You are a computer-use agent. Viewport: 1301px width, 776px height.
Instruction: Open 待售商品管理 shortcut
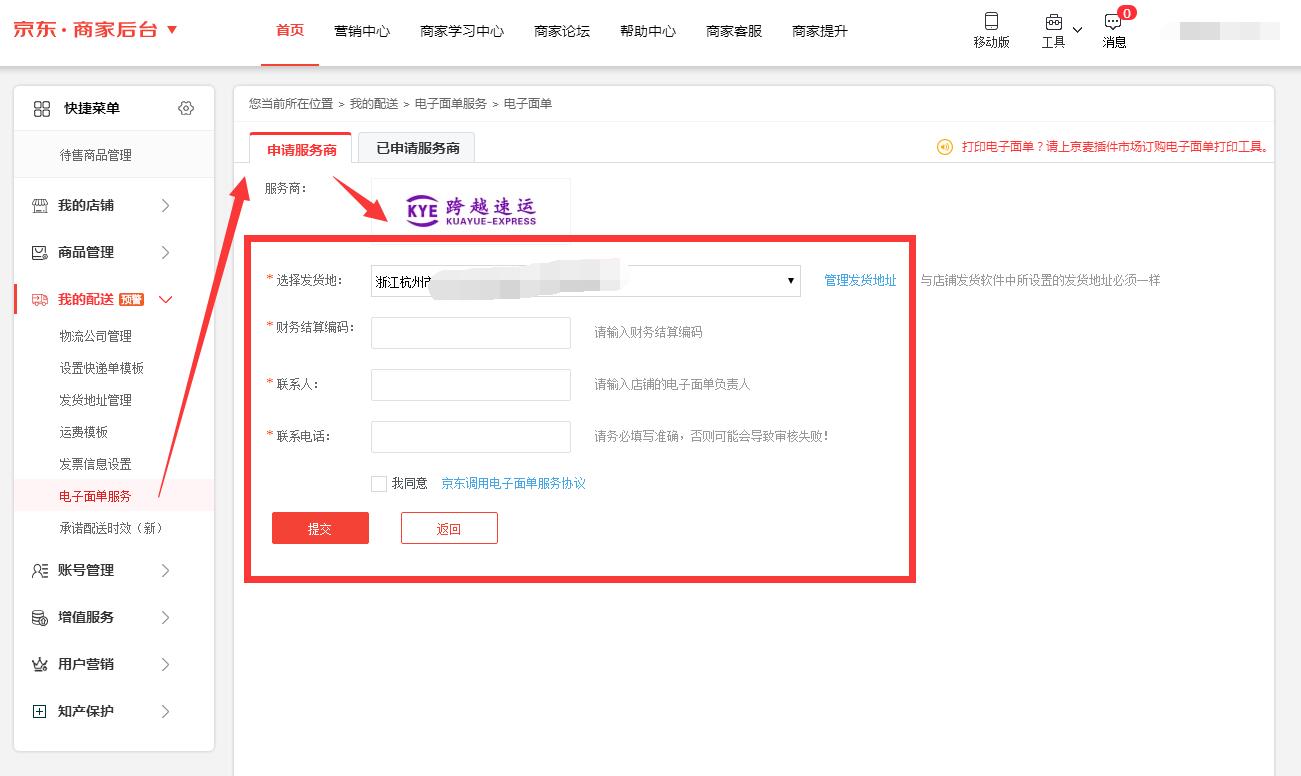96,155
